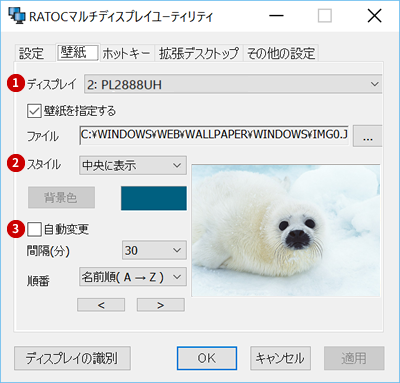Click the キャンセル button
Viewport: 400px width, 383px height.
tap(280, 358)
